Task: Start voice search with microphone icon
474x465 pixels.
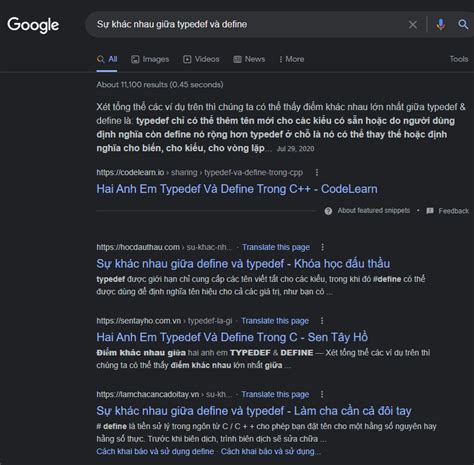Action: point(440,24)
